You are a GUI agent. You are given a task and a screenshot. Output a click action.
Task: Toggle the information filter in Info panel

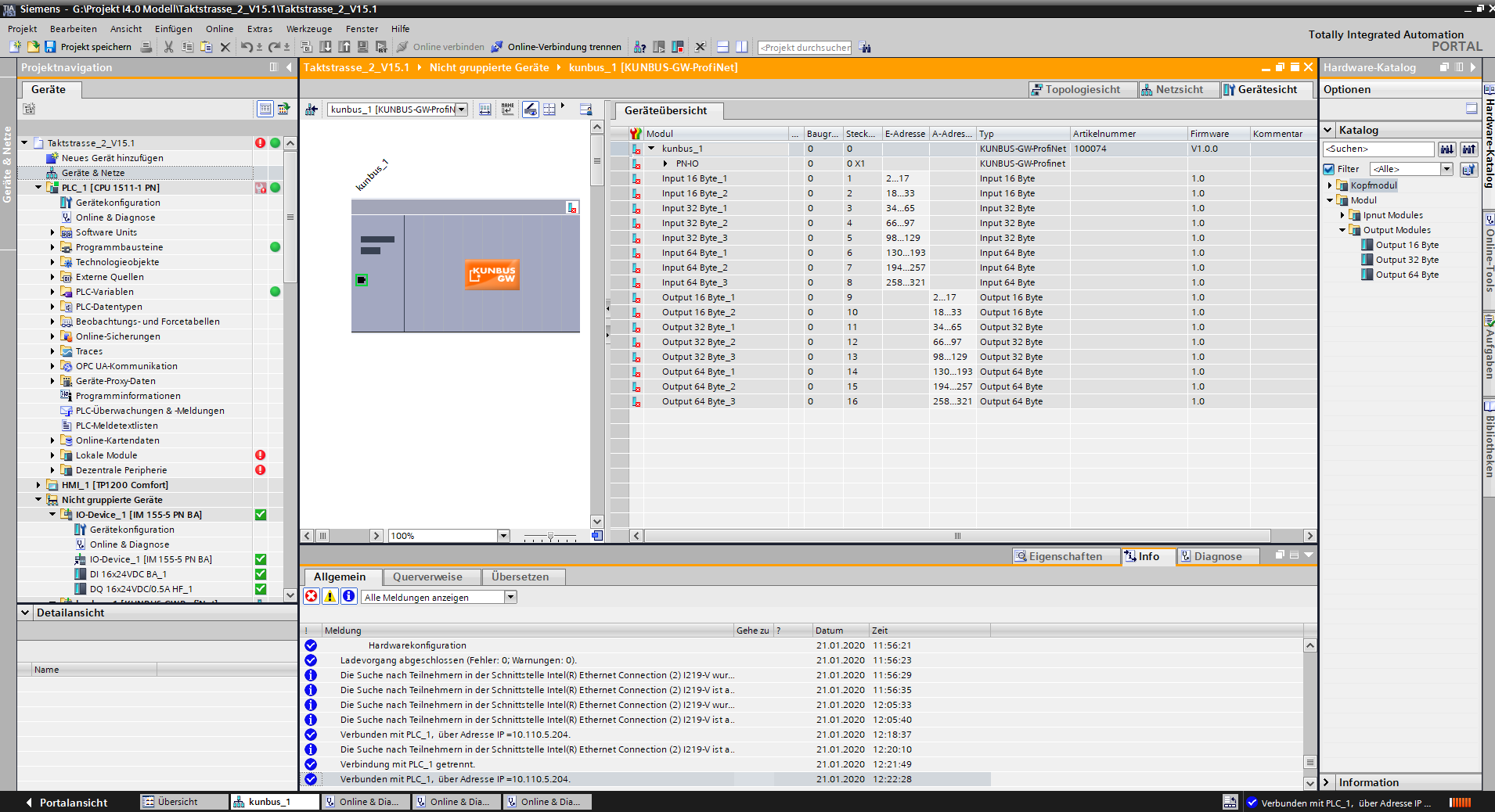(349, 597)
